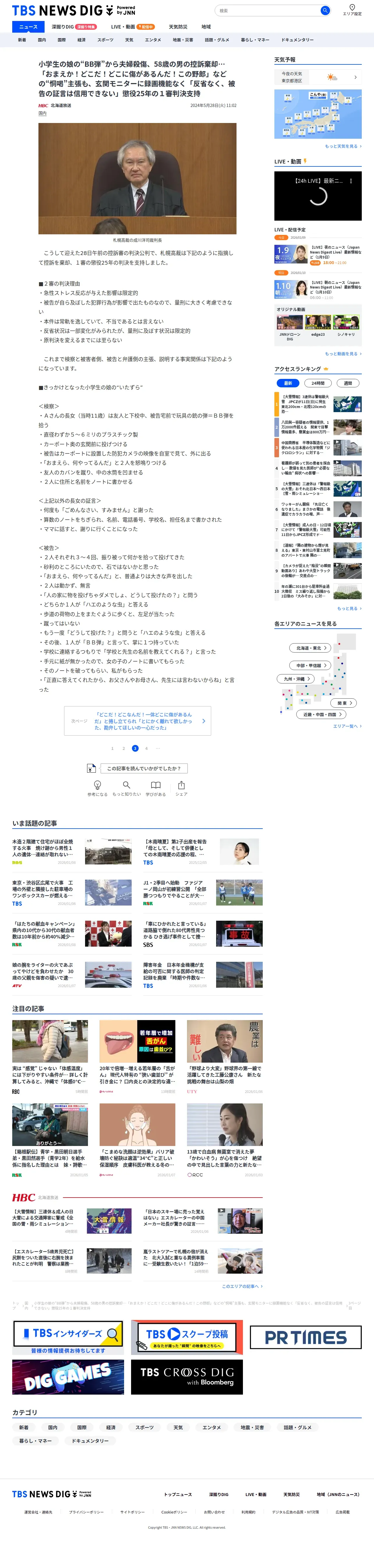This screenshot has width=374, height=1568.
Task: Open ドキュメンタリー in the top category bar
Action: (297, 40)
